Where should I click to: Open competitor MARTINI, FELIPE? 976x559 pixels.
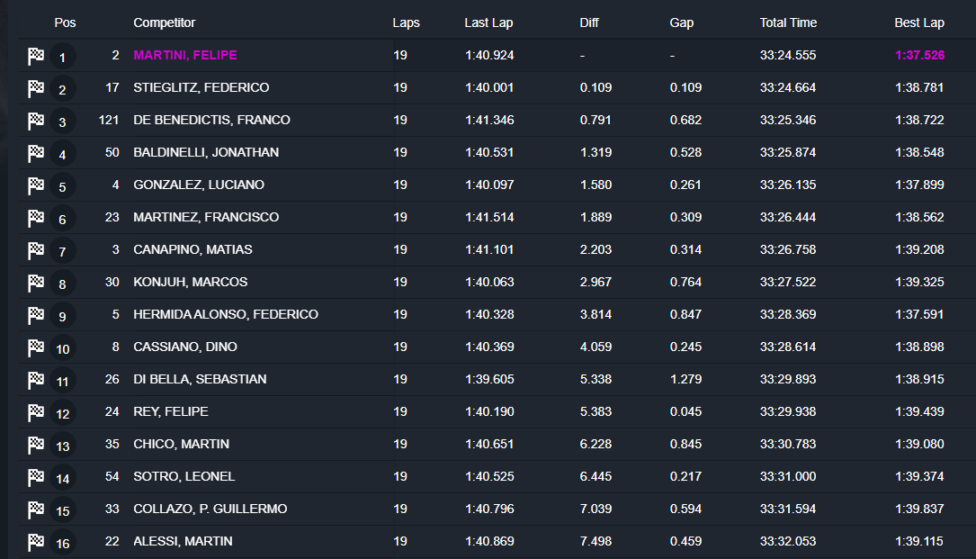(185, 55)
